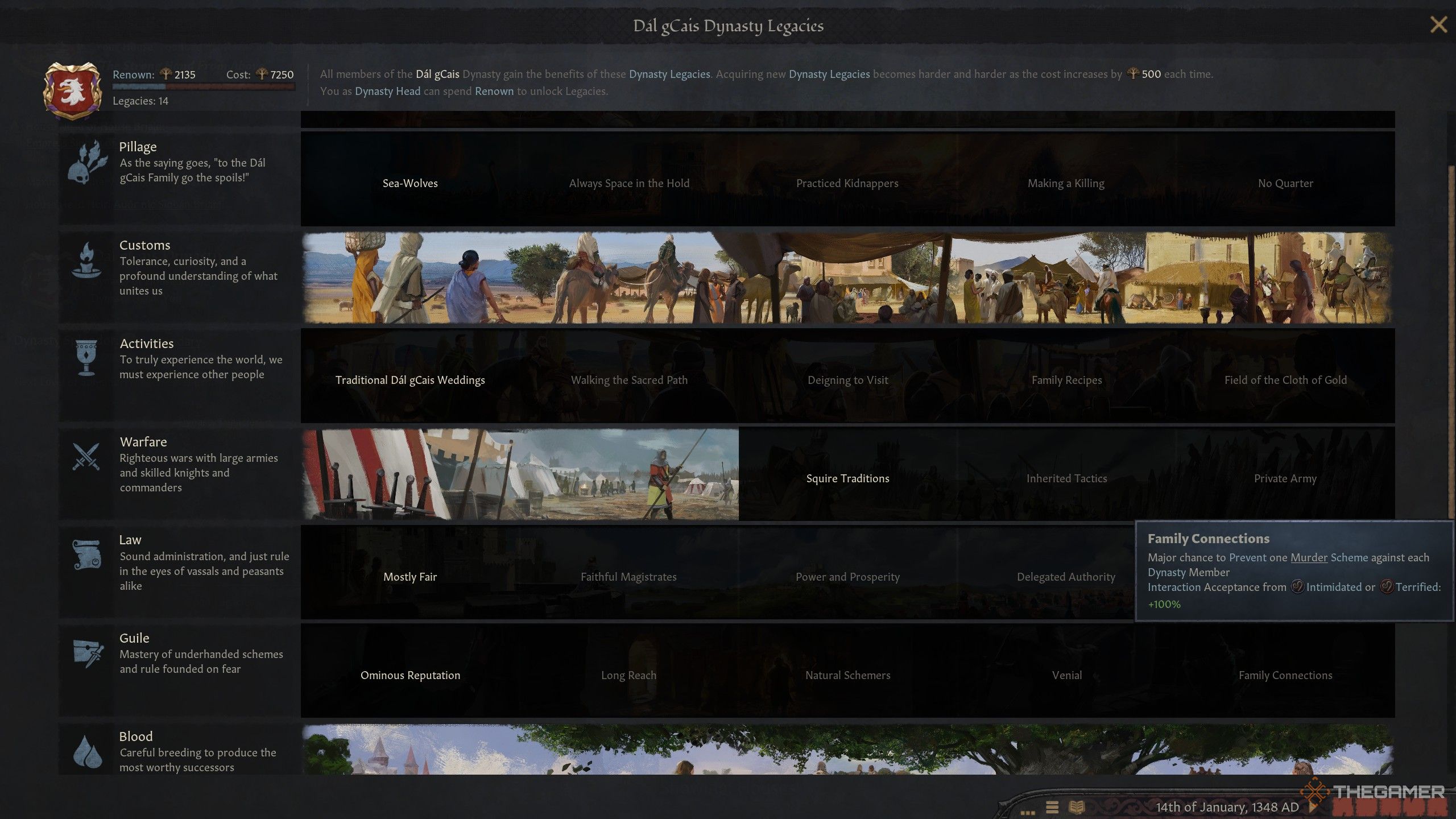The image size is (1456, 819).
Task: Select Field of the Cloth of Gold
Action: pyautogui.click(x=1285, y=380)
